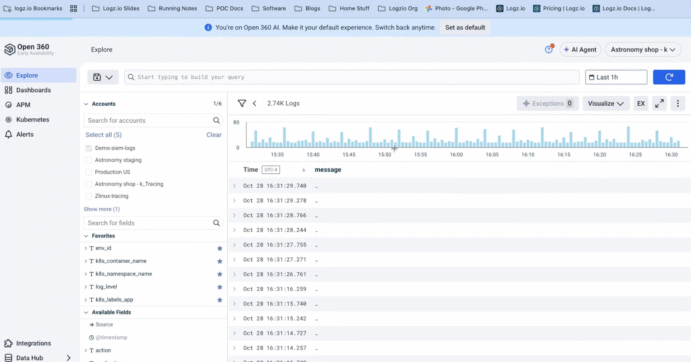This screenshot has width=691, height=362.
Task: Expand log row 16:31:28.766
Action: (234, 216)
